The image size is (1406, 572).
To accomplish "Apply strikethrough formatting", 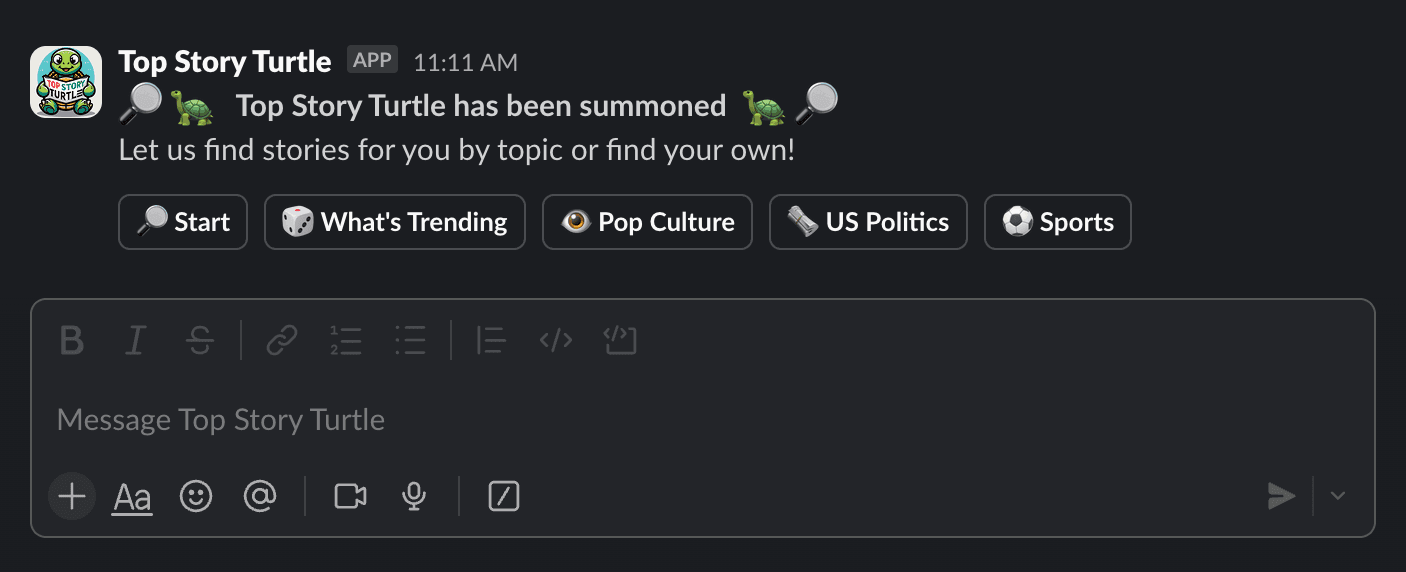I will (x=199, y=341).
